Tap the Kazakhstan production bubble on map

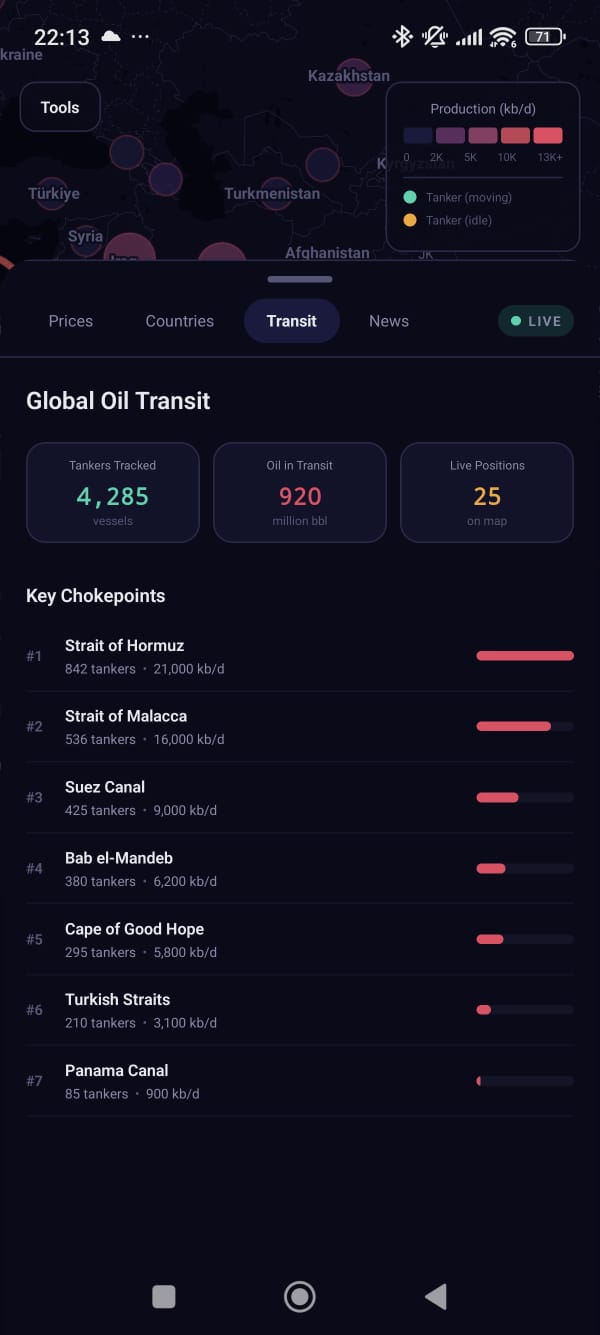pyautogui.click(x=354, y=78)
